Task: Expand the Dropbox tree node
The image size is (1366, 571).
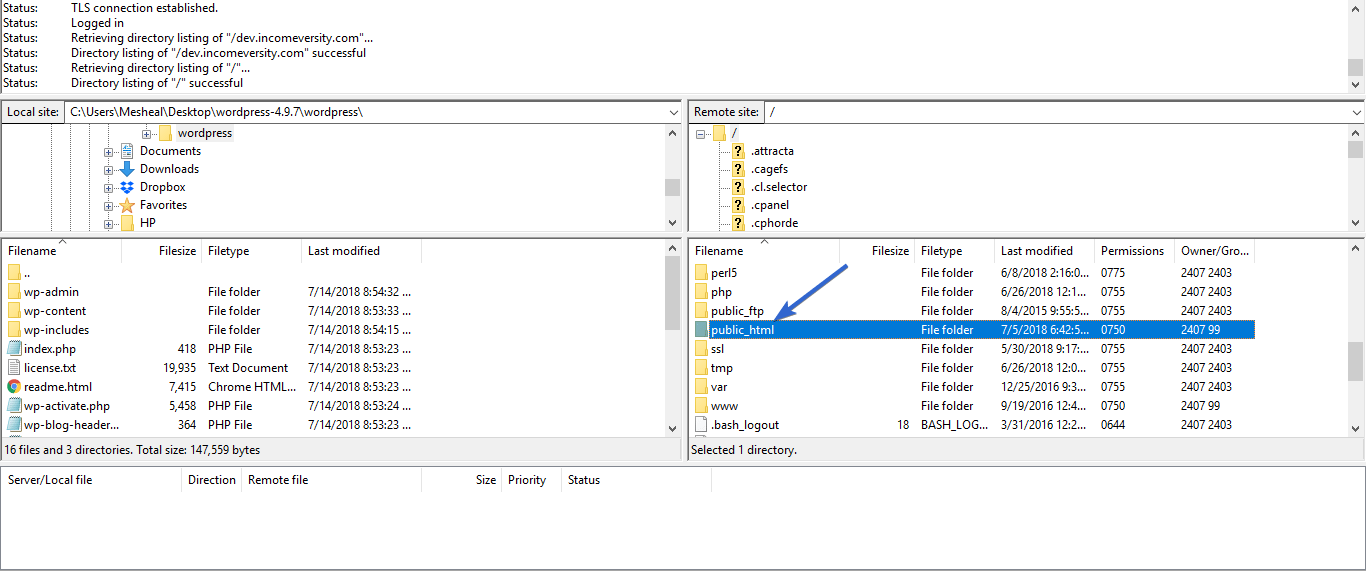Action: (x=109, y=187)
